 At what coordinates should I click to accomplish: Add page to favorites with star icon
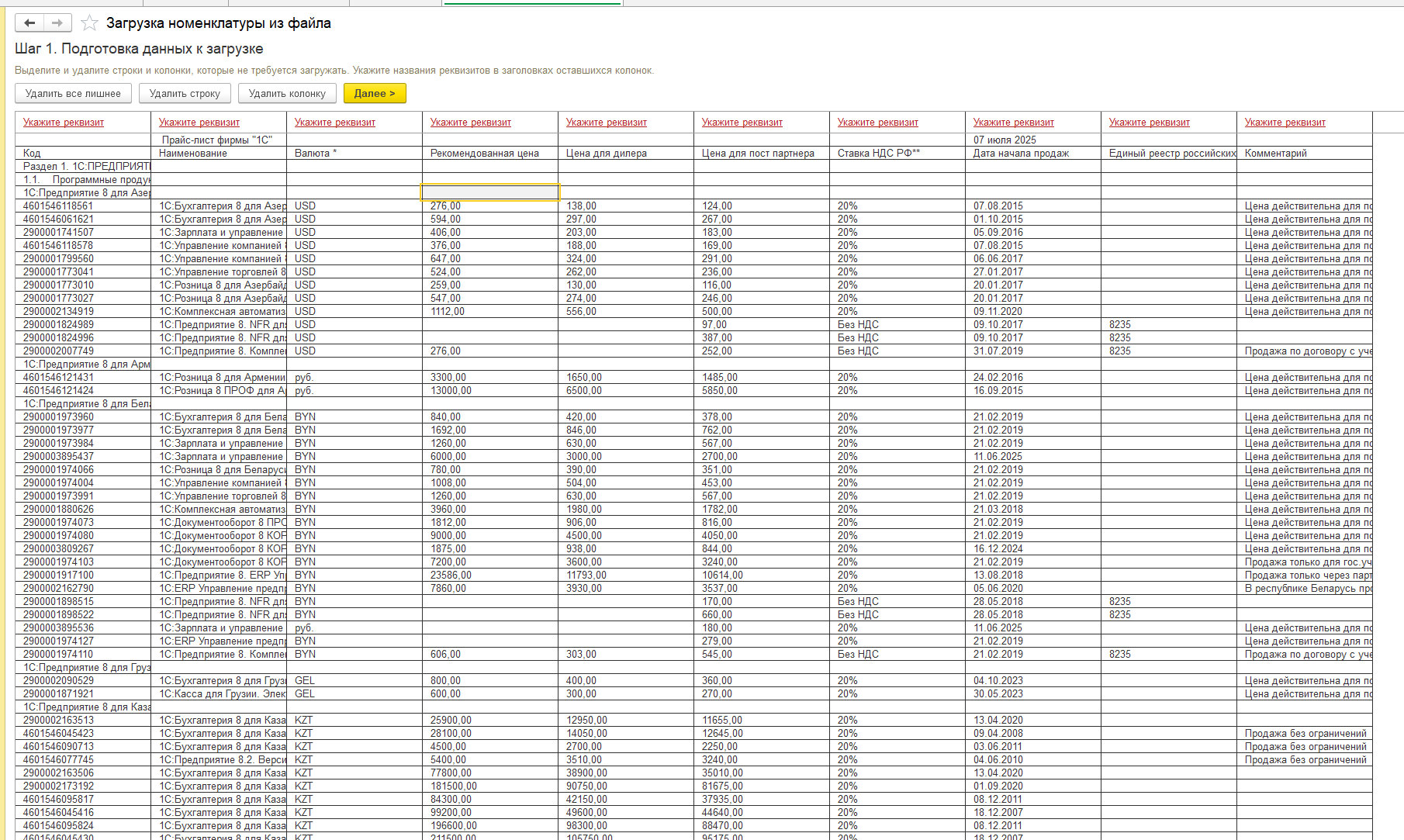point(90,23)
